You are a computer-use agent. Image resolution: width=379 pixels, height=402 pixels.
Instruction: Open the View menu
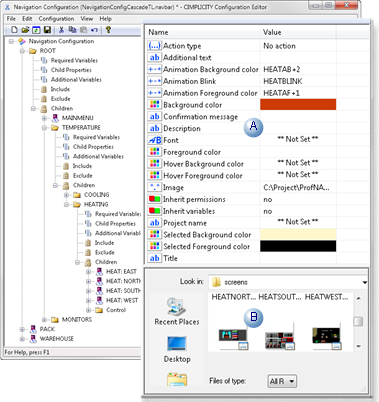(x=87, y=19)
